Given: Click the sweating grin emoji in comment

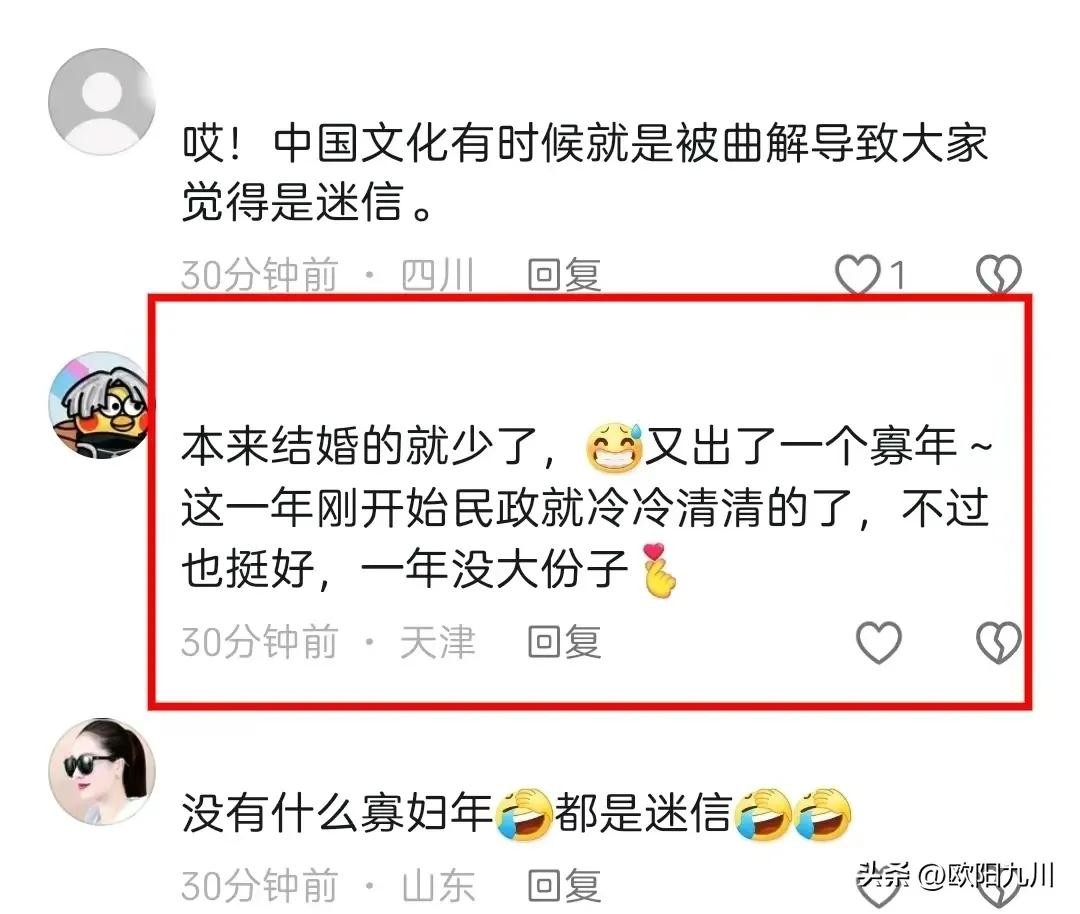Looking at the screenshot, I should click(x=614, y=448).
